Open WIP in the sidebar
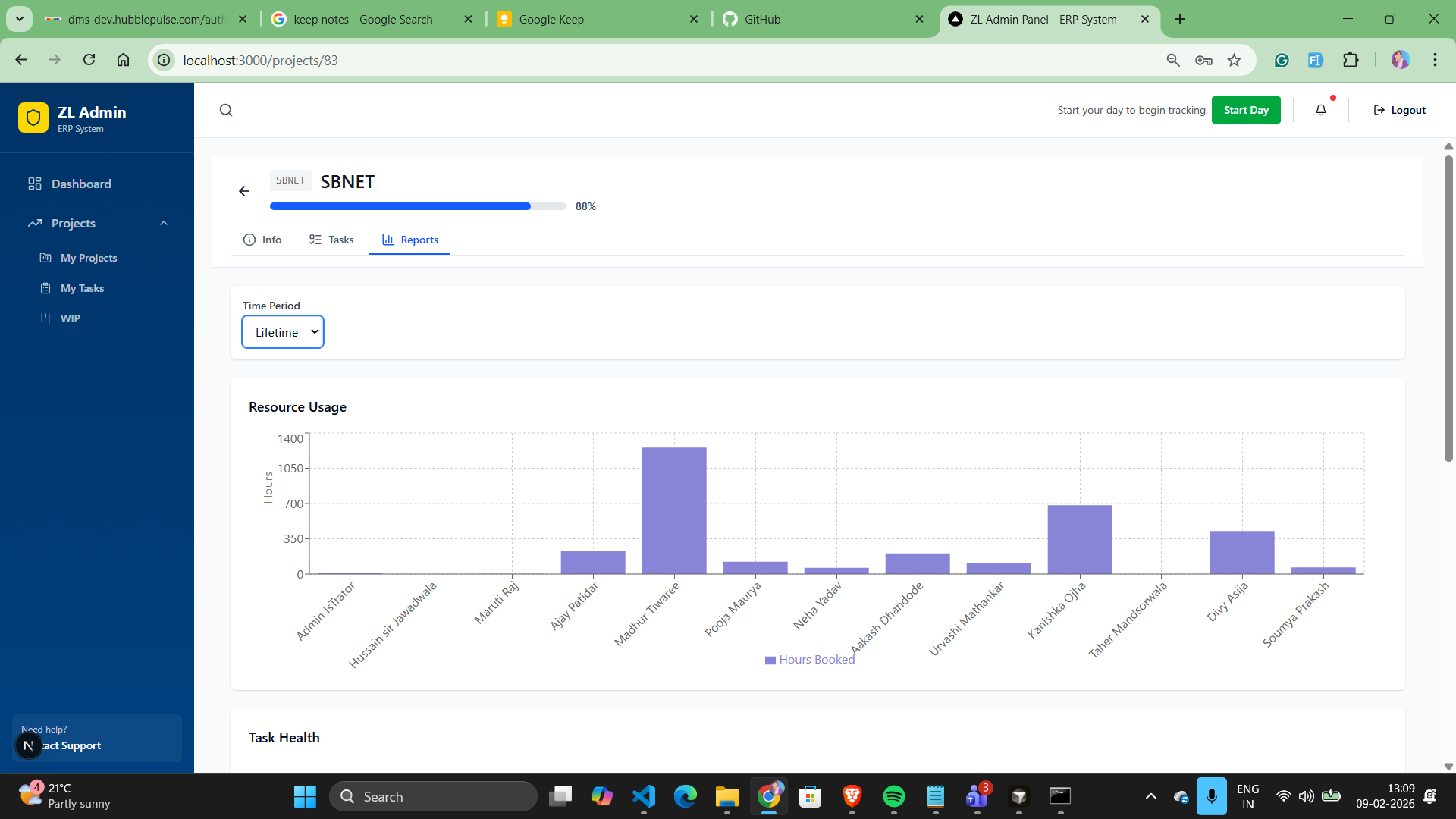This screenshot has height=819, width=1456. pos(70,318)
